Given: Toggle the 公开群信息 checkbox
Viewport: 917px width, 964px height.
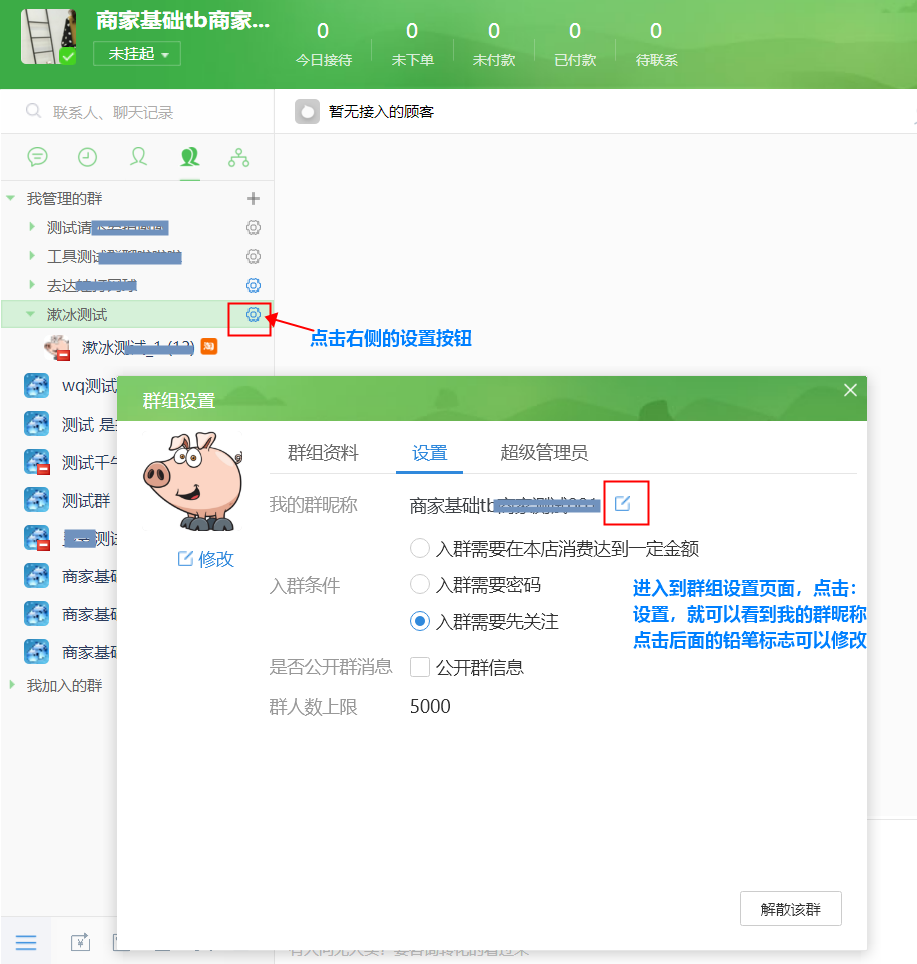Looking at the screenshot, I should (420, 667).
